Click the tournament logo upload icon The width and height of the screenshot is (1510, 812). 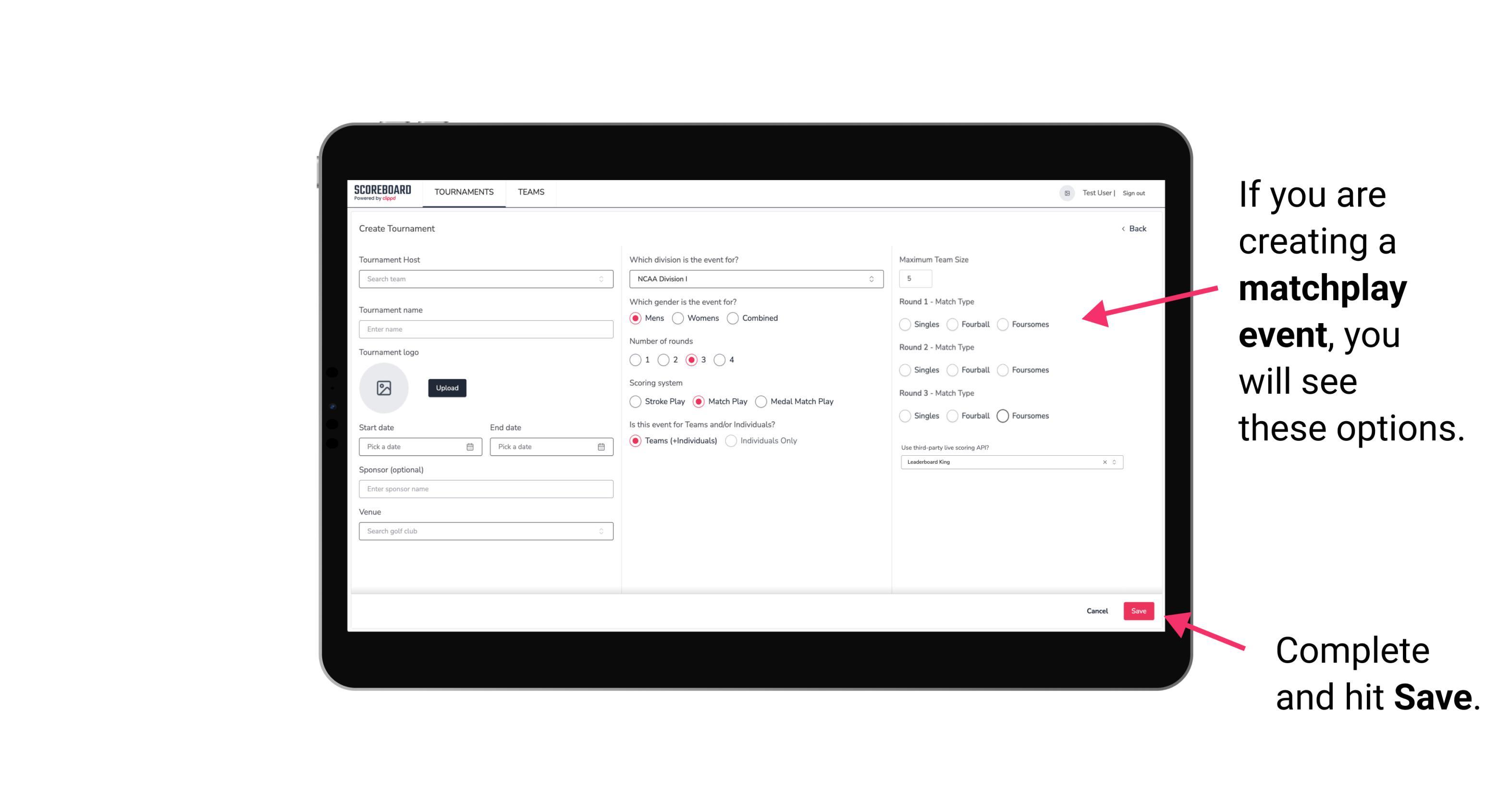(x=384, y=388)
